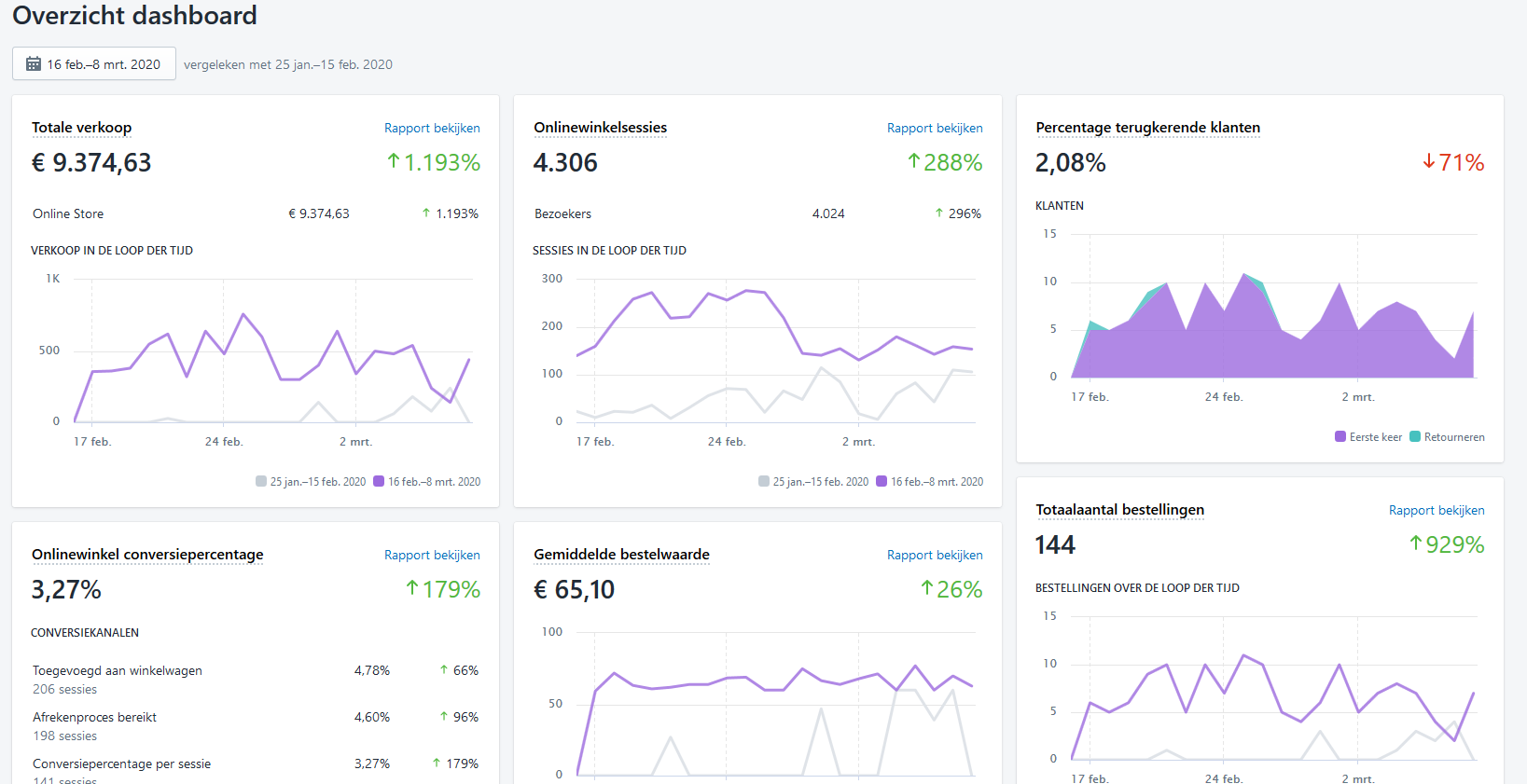
Task: Click the calendar icon in date button
Action: point(34,64)
